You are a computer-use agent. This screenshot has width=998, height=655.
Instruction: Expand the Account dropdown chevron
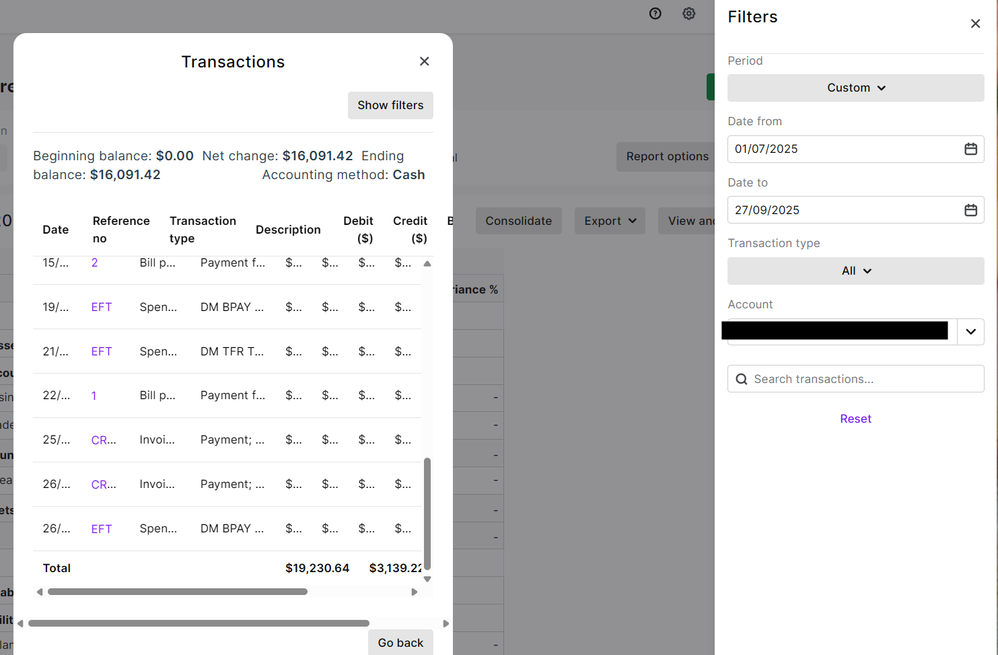[970, 332]
